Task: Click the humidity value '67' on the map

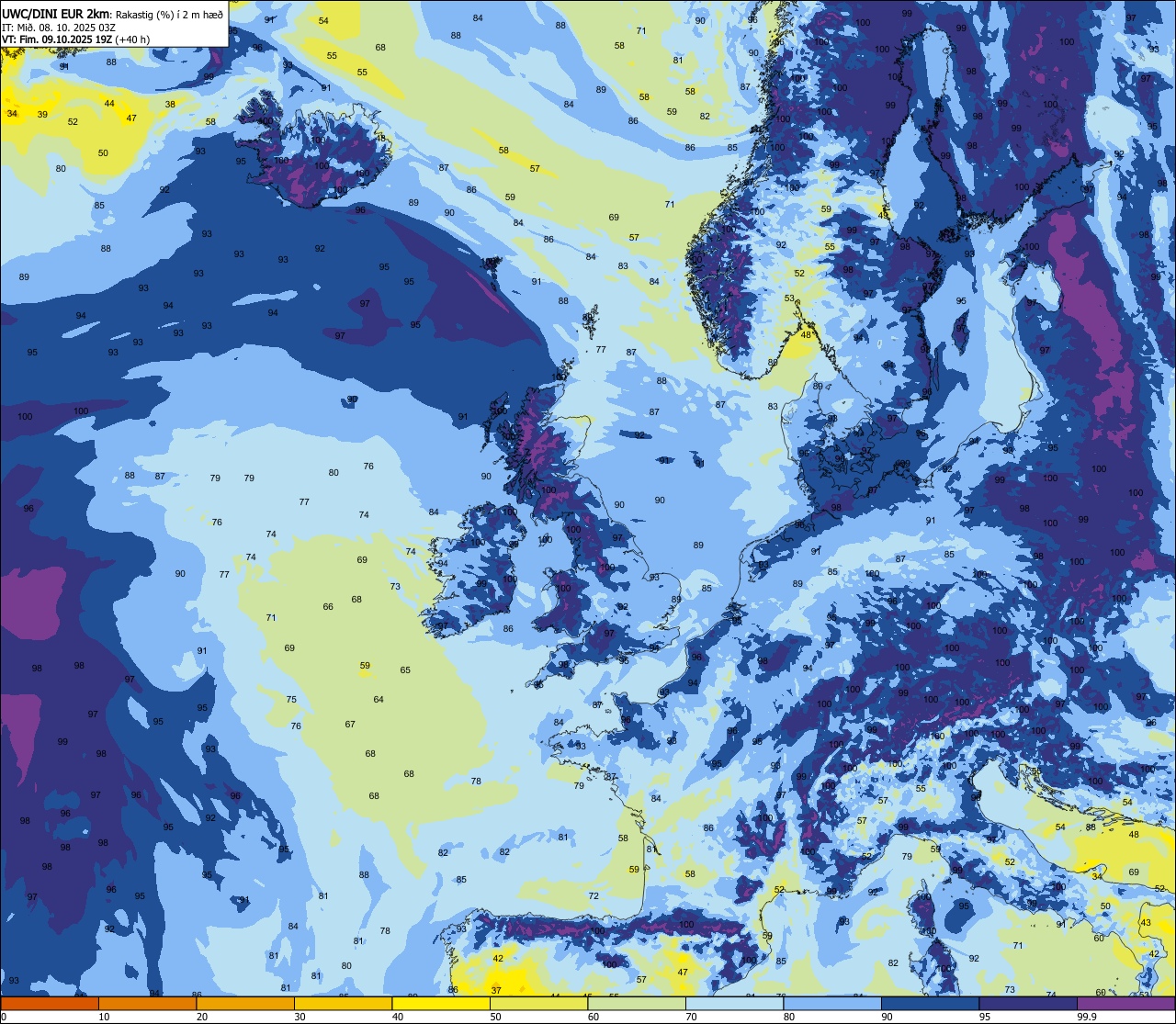Action: 350,724
